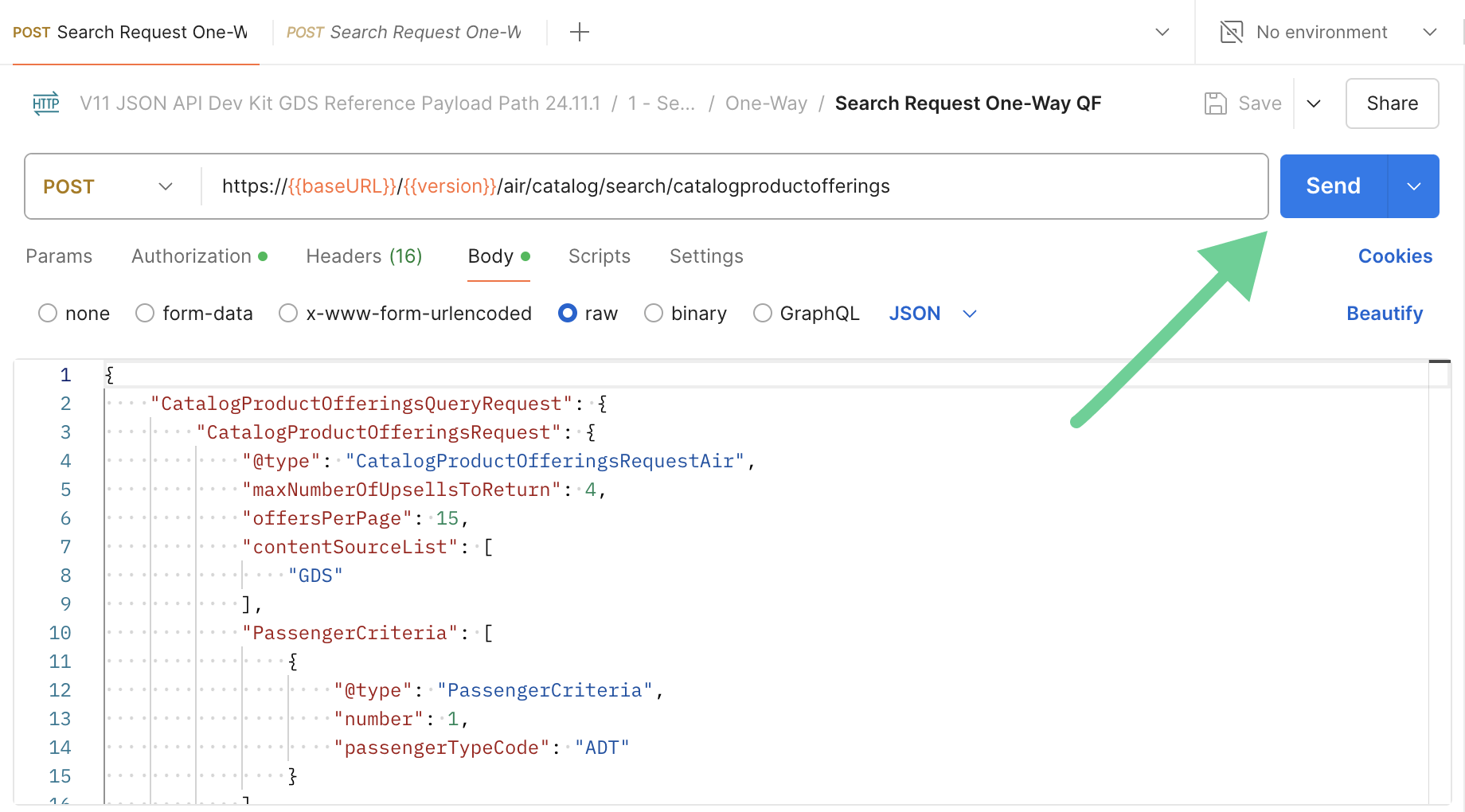This screenshot has width=1465, height=812.
Task: Click the HTTP request type icon
Action: pos(46,103)
